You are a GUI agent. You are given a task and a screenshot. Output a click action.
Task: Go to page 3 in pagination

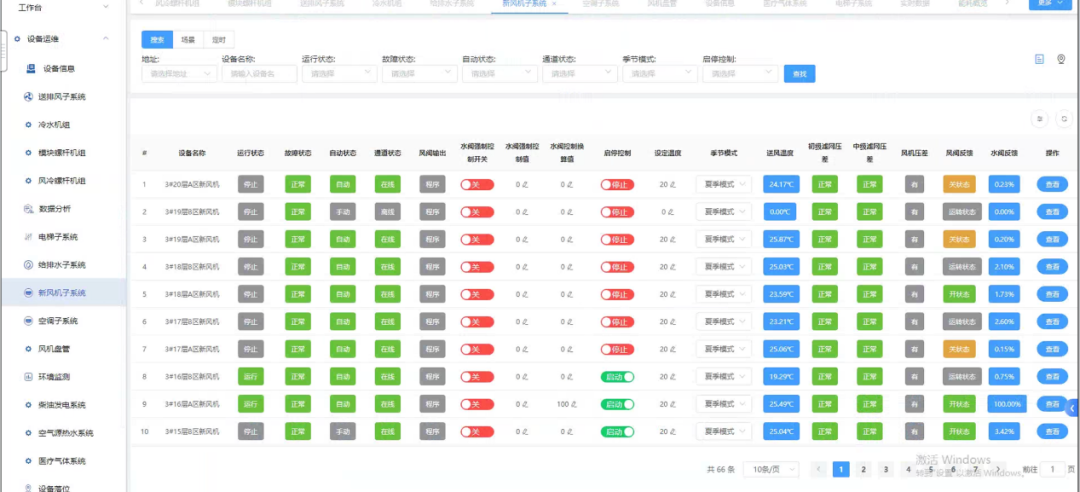click(x=886, y=469)
